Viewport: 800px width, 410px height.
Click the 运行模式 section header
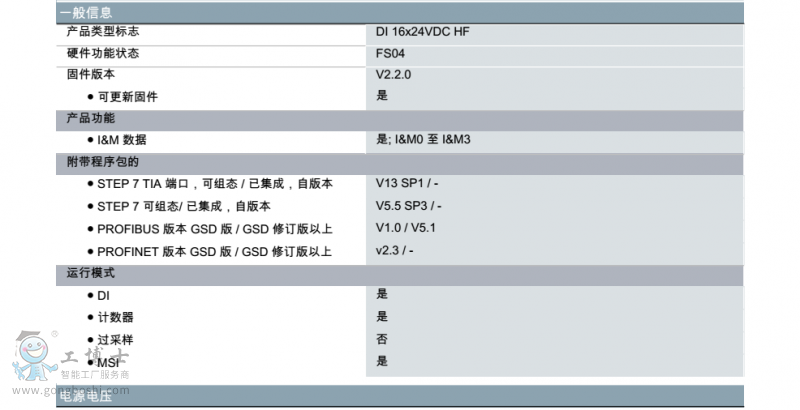(x=90, y=273)
